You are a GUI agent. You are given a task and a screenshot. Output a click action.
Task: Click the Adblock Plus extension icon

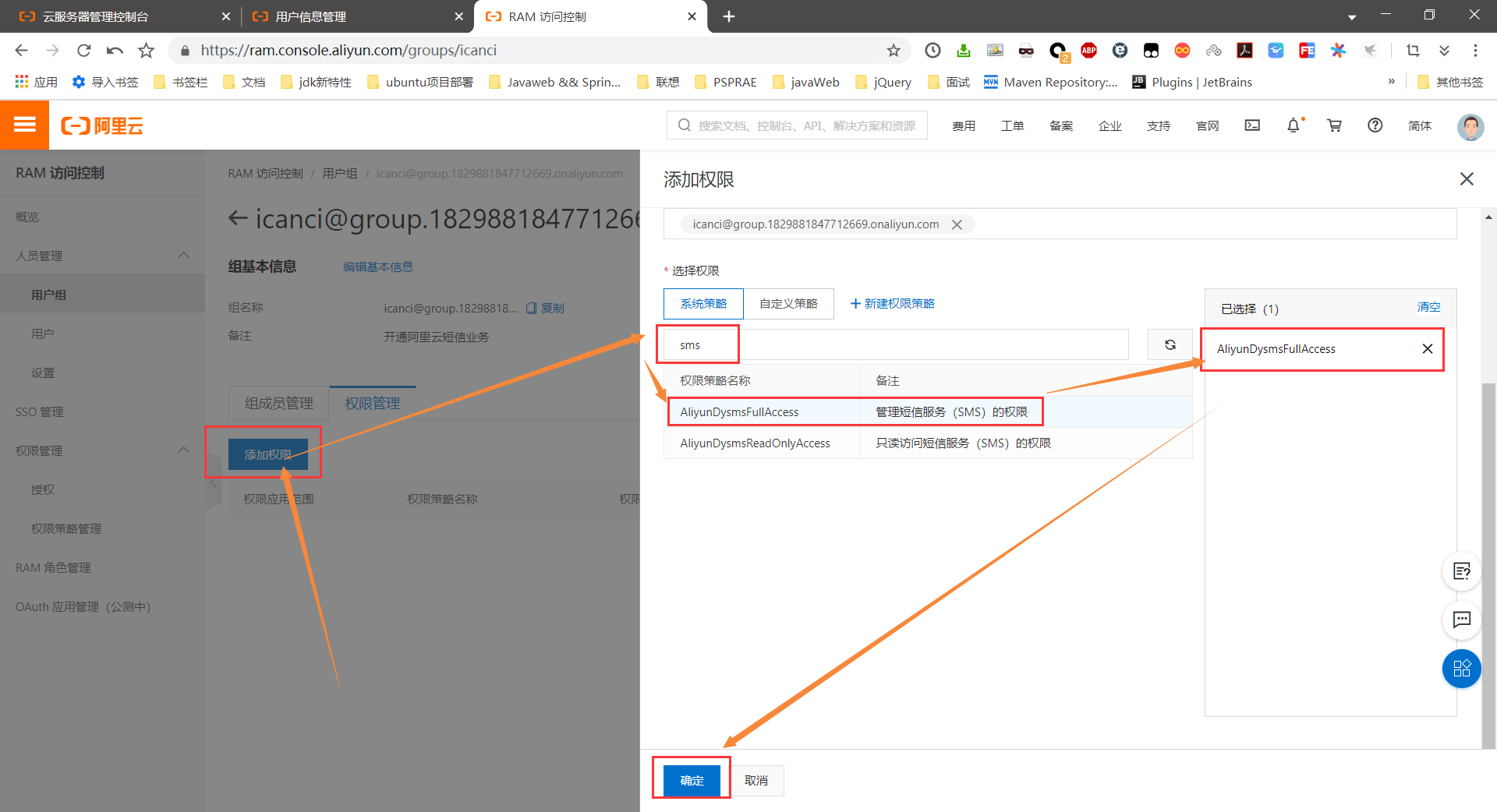tap(1088, 51)
